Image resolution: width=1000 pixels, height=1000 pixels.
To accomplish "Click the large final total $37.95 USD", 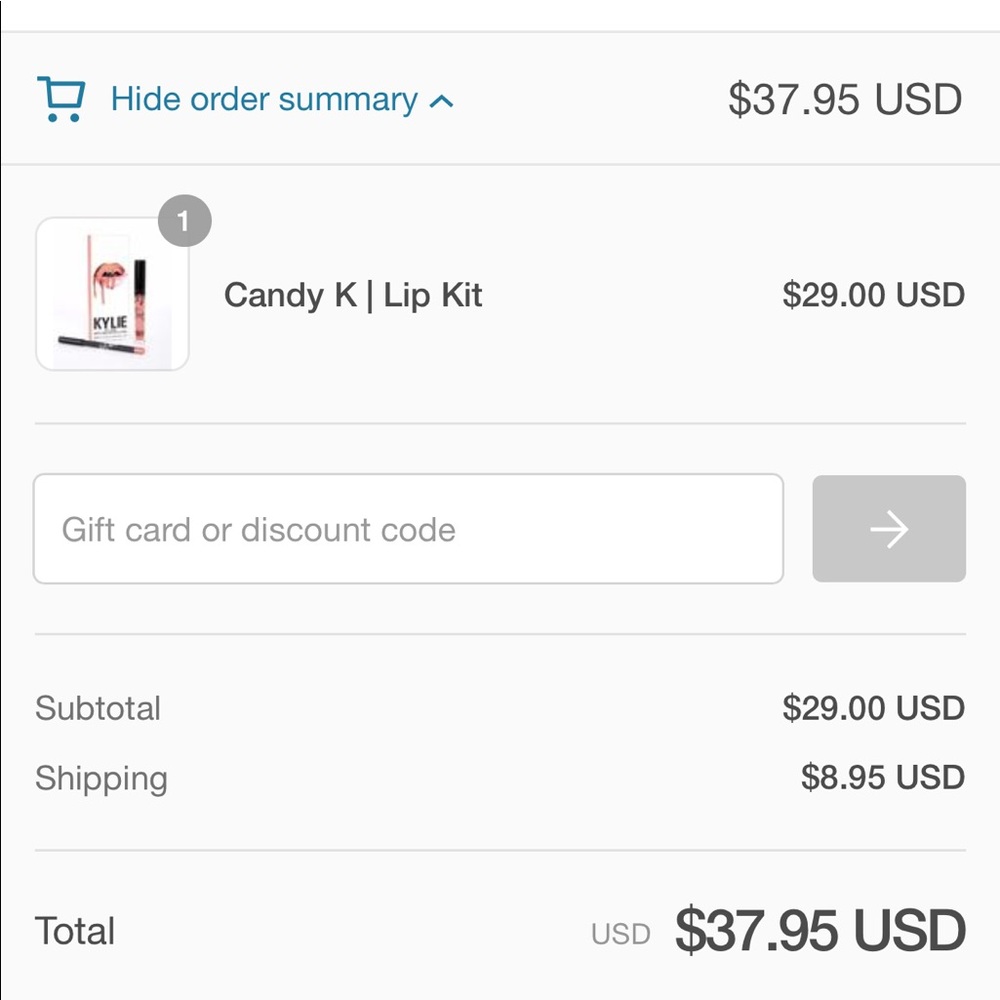I will (820, 931).
